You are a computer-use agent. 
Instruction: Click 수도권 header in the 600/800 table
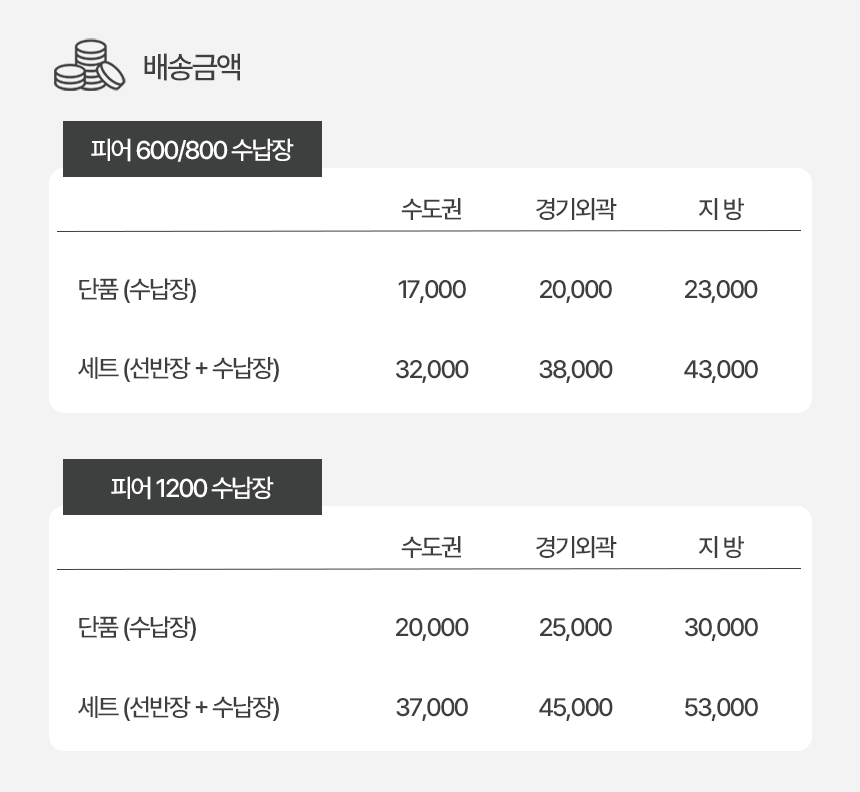[431, 210]
